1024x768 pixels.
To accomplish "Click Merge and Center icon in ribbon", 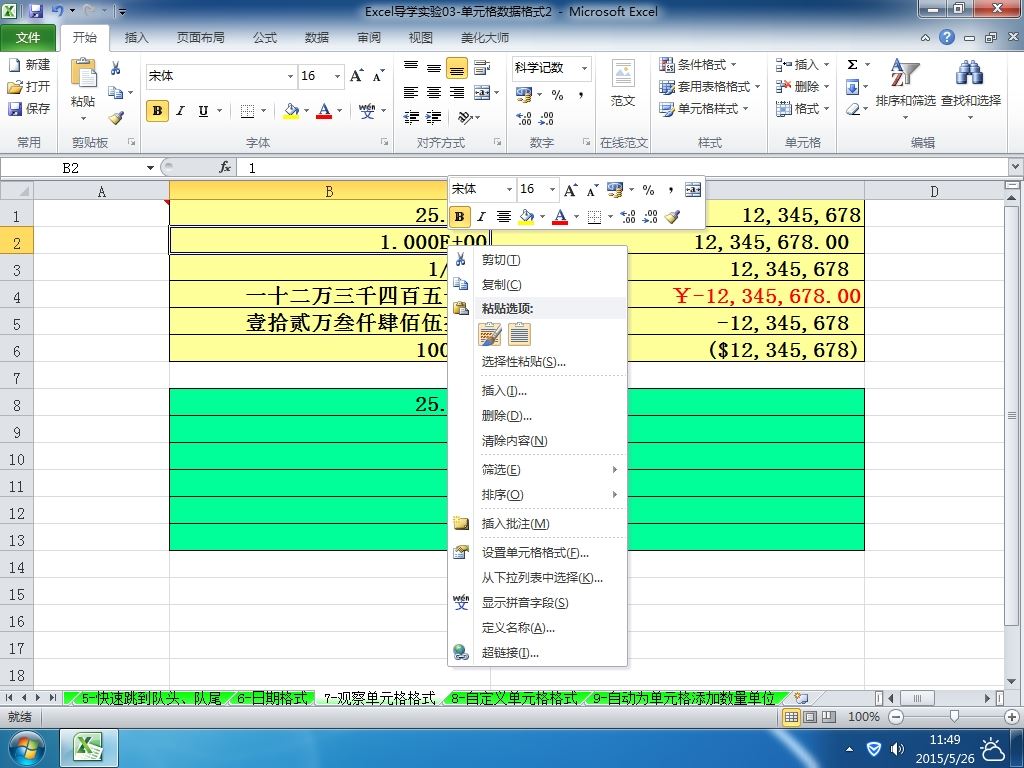I will click(482, 92).
